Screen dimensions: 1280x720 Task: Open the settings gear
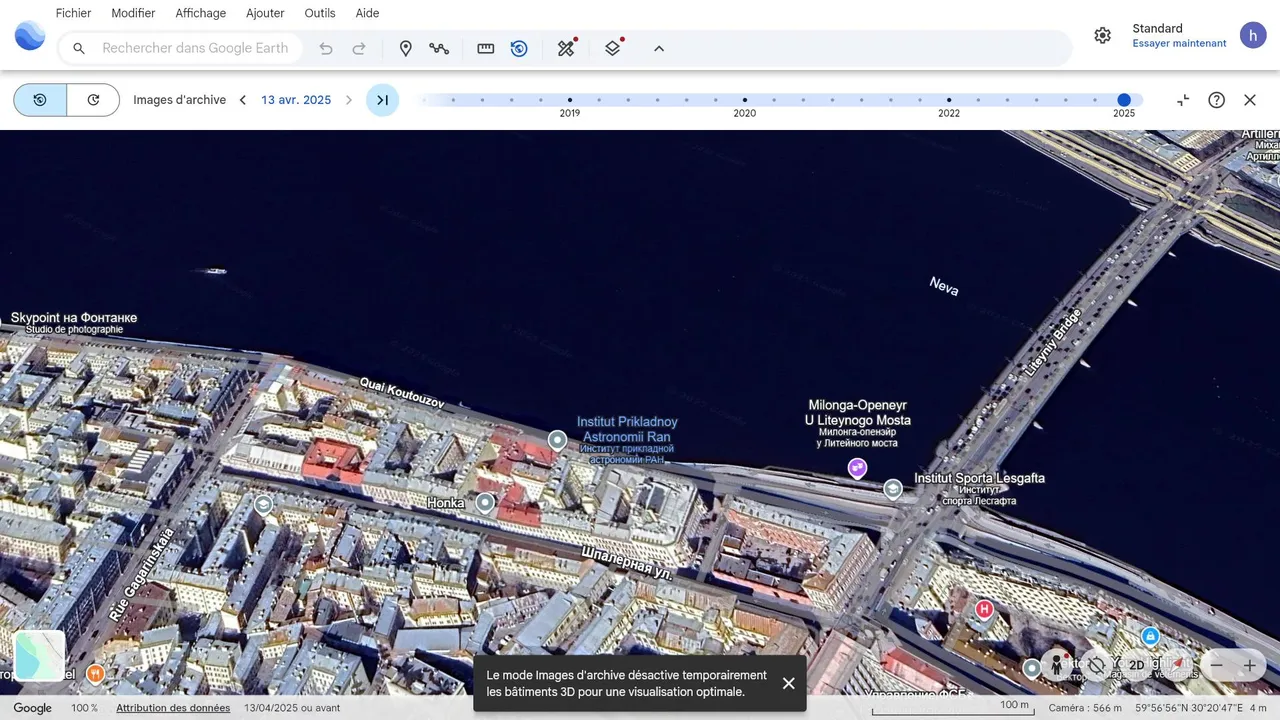(1102, 35)
